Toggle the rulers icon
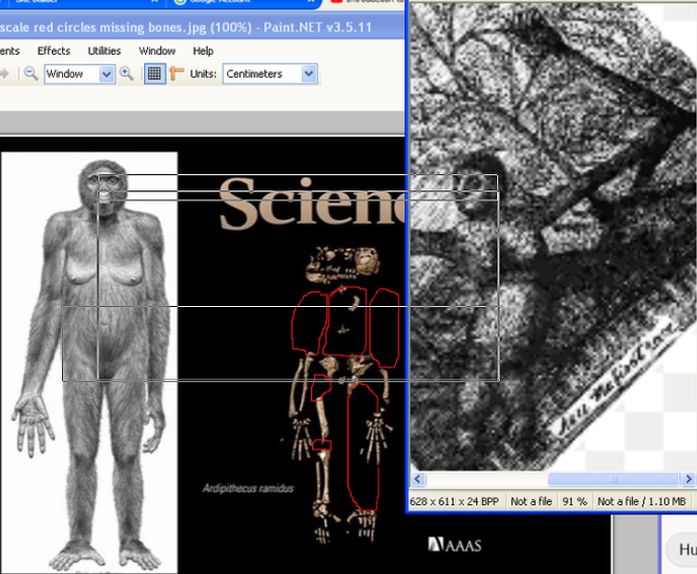This screenshot has width=697, height=574. pos(177,73)
